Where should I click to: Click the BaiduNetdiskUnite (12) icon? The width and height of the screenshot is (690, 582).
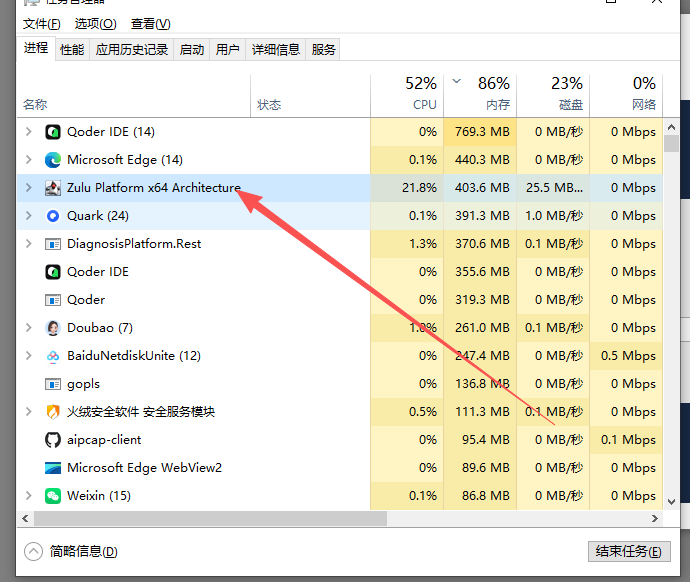pyautogui.click(x=53, y=356)
